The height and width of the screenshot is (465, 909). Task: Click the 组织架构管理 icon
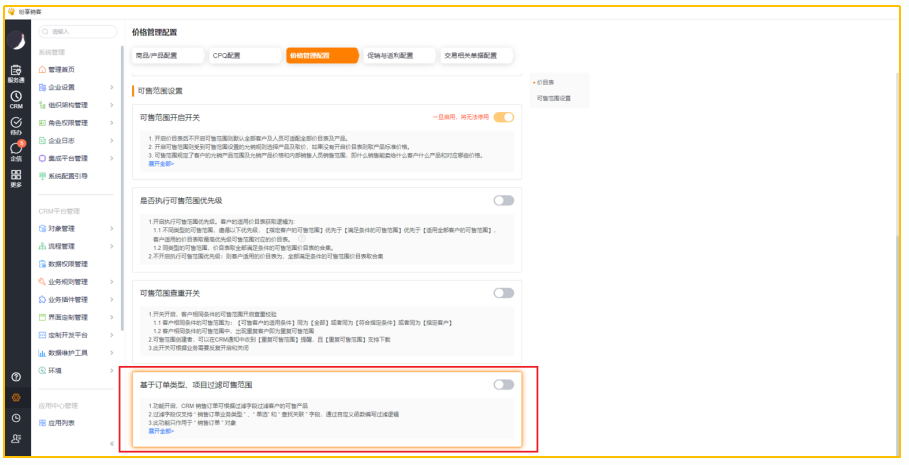point(42,105)
